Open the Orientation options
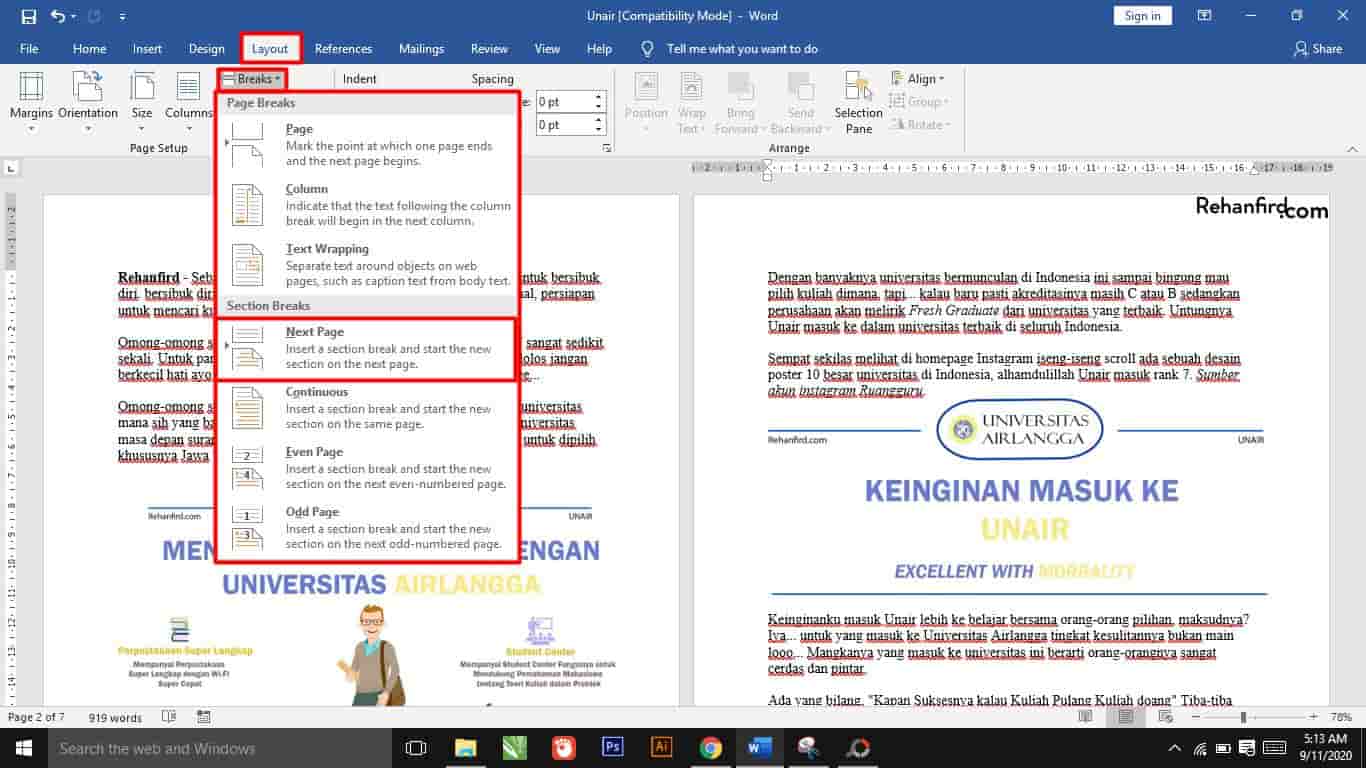The height and width of the screenshot is (768, 1366). [88, 103]
